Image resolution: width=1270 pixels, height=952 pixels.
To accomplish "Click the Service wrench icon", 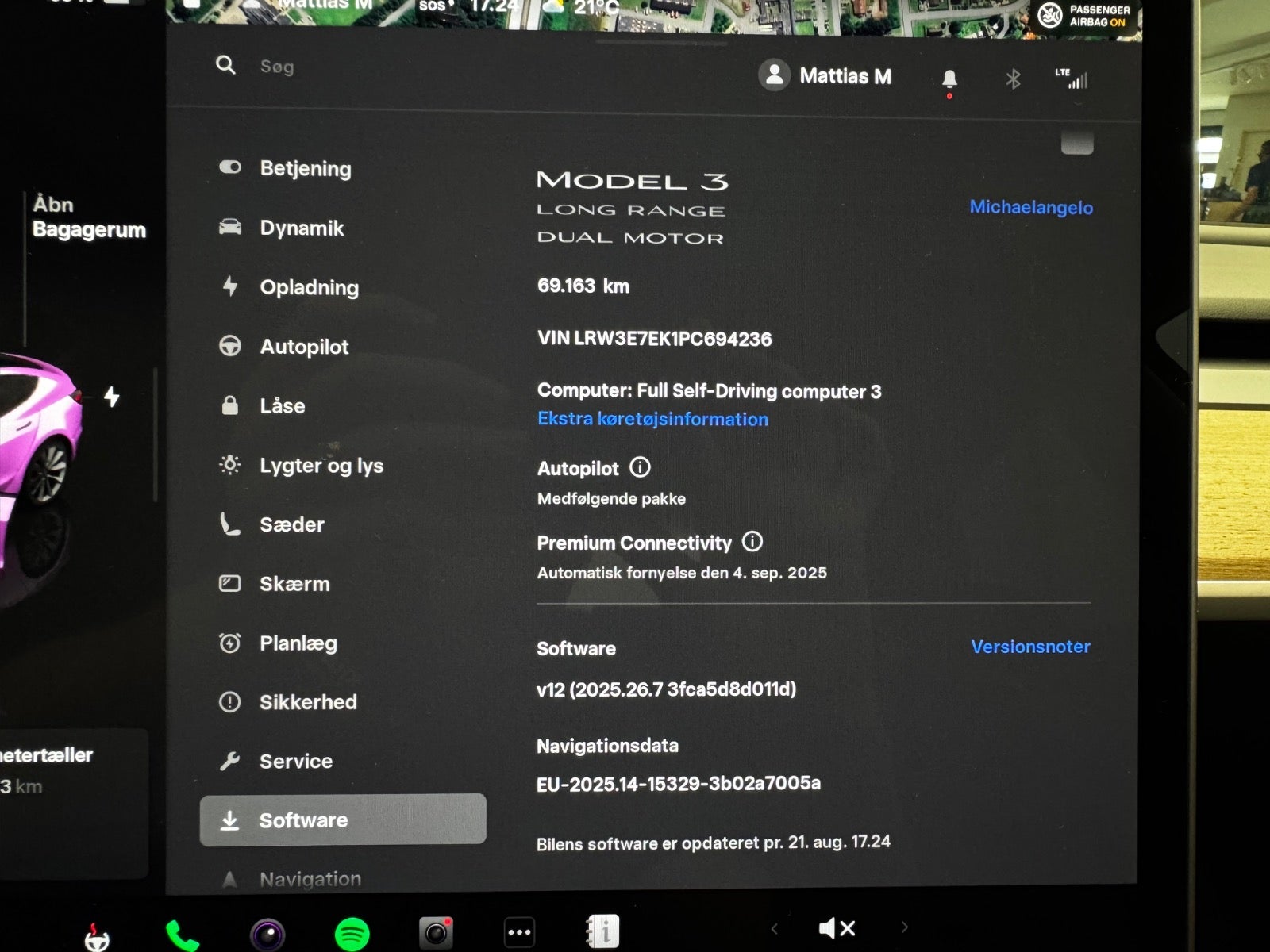I will tap(229, 761).
